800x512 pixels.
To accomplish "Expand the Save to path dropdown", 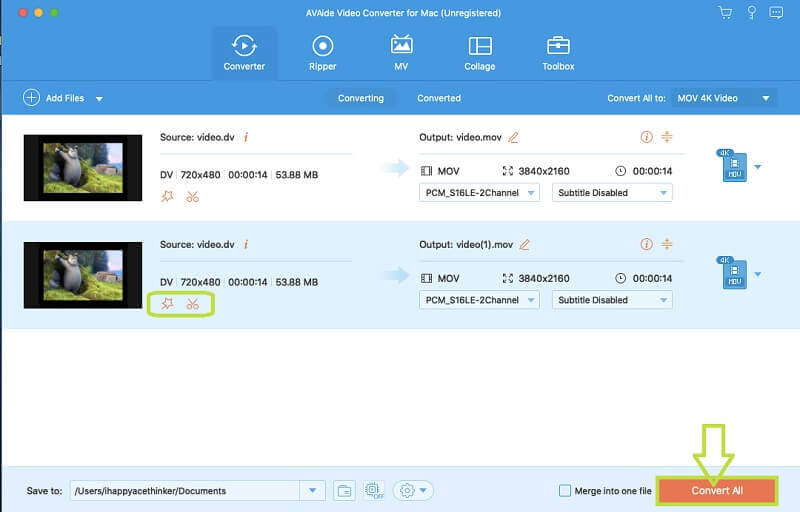I will pyautogui.click(x=312, y=491).
